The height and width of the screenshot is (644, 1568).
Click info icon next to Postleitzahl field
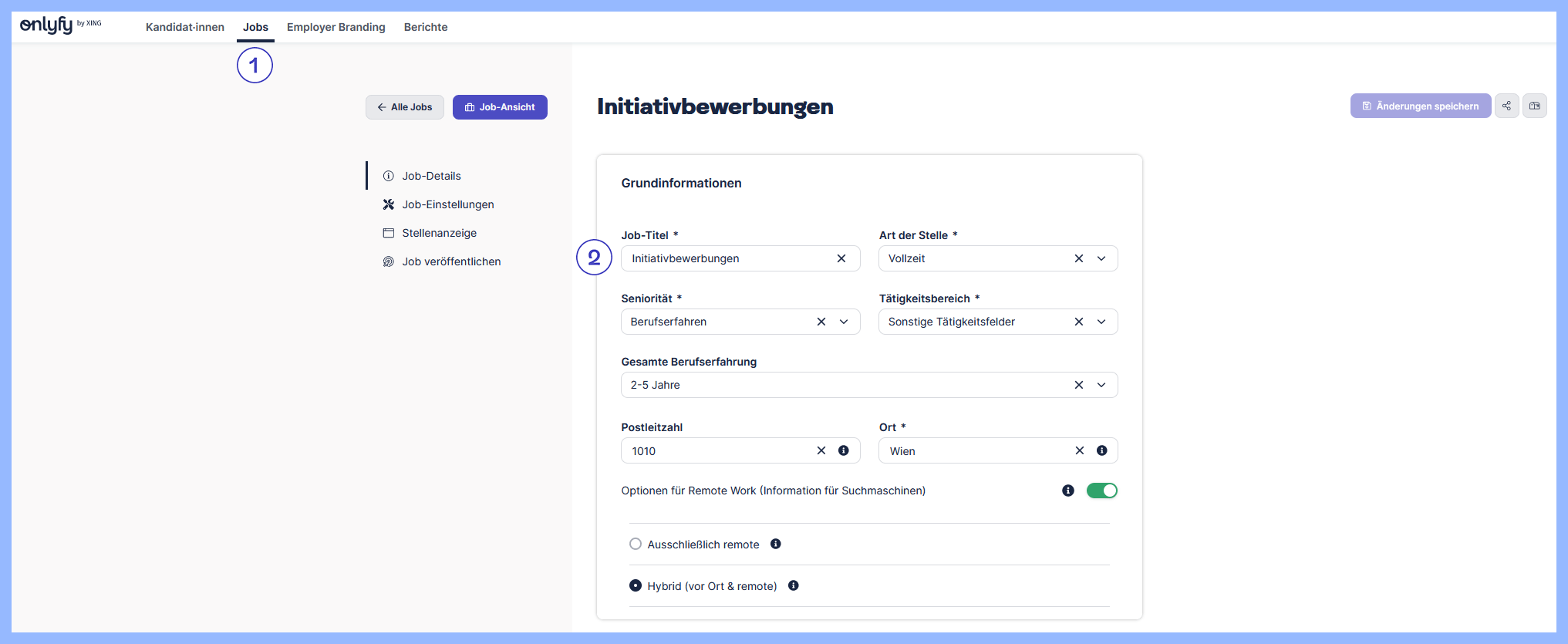pos(844,450)
